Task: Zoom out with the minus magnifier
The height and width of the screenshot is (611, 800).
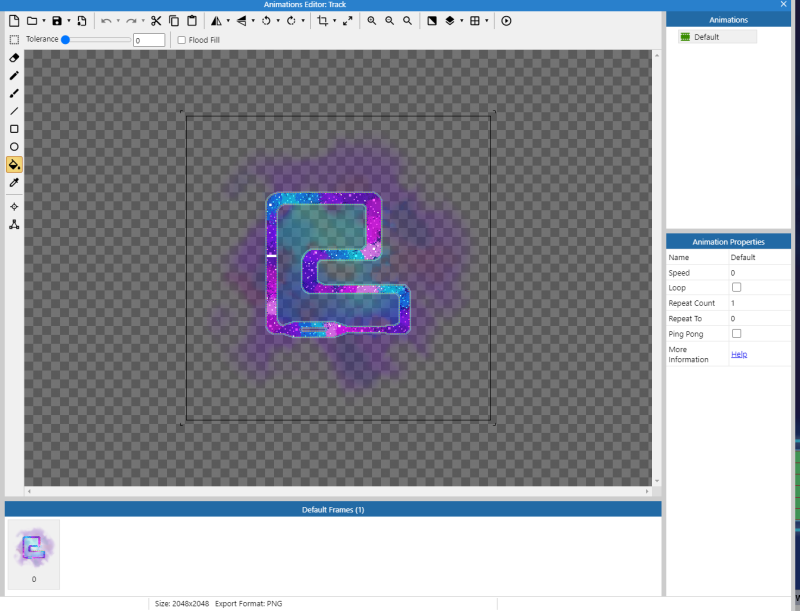Action: pyautogui.click(x=390, y=21)
